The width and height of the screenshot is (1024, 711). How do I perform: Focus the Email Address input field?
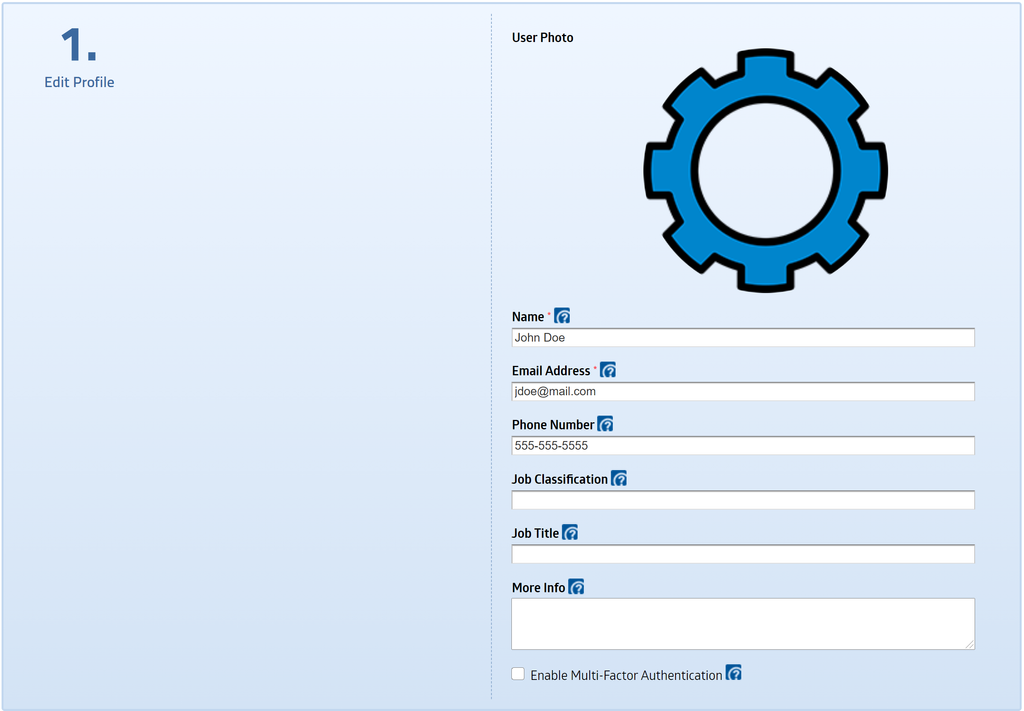pos(742,392)
